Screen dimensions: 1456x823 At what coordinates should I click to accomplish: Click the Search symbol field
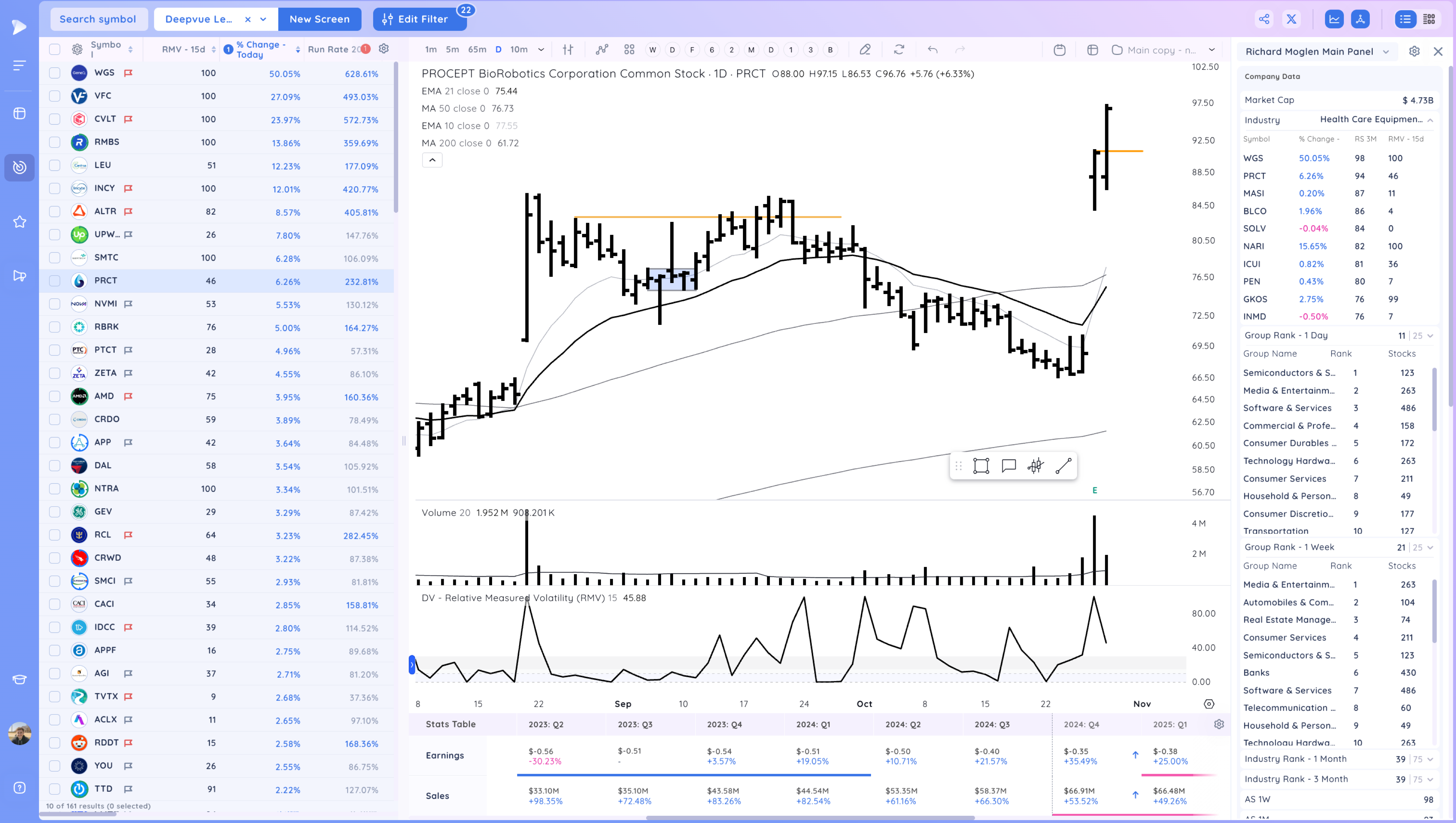point(98,19)
